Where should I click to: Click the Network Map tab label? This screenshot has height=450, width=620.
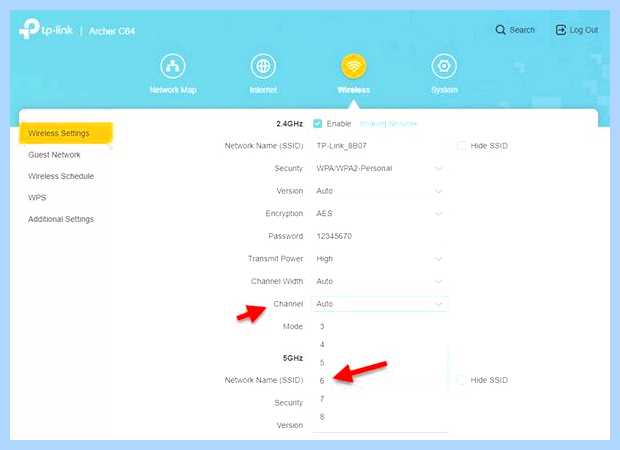click(x=173, y=90)
